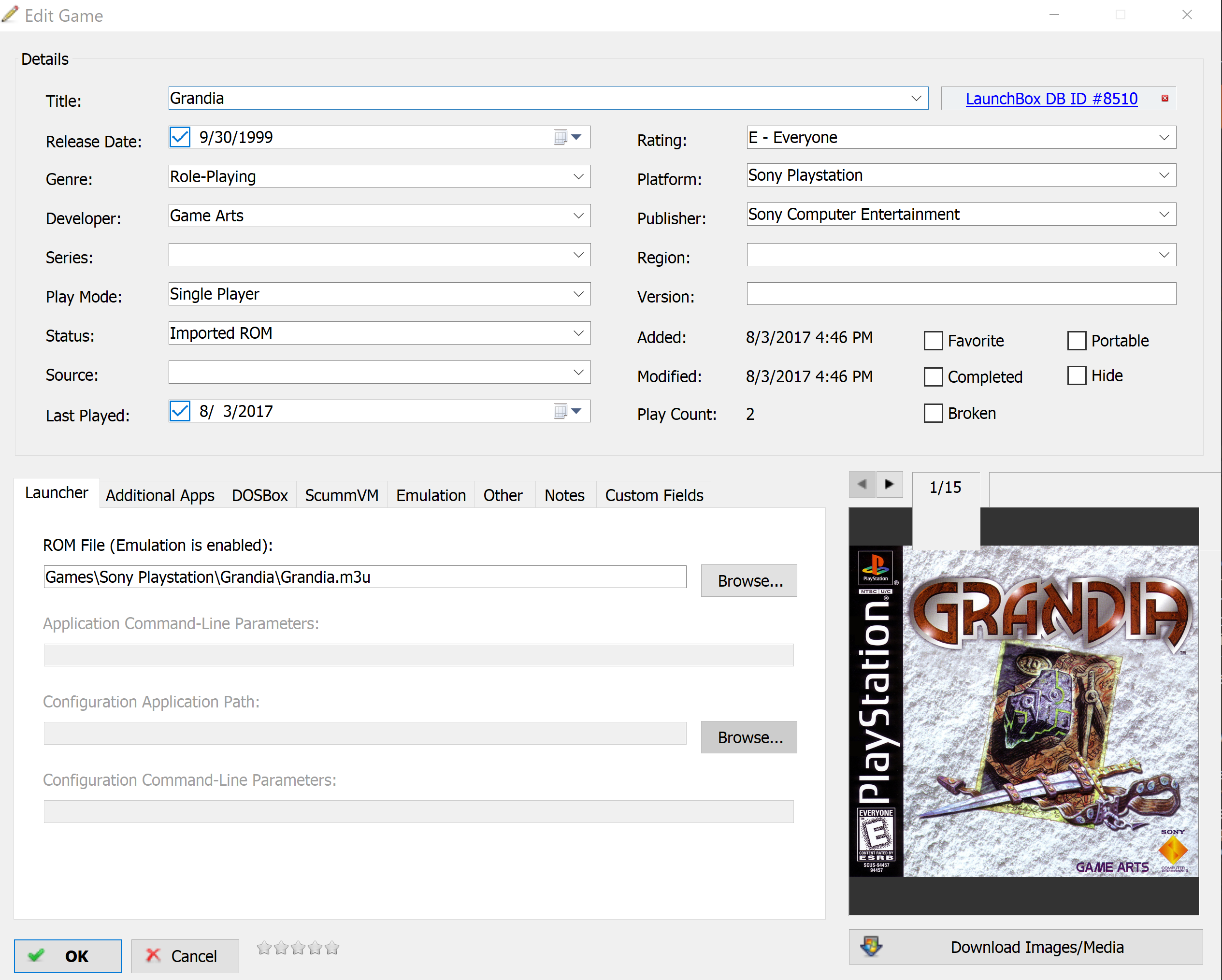Mark game as Favorite
Viewport: 1222px width, 980px height.
(x=933, y=341)
